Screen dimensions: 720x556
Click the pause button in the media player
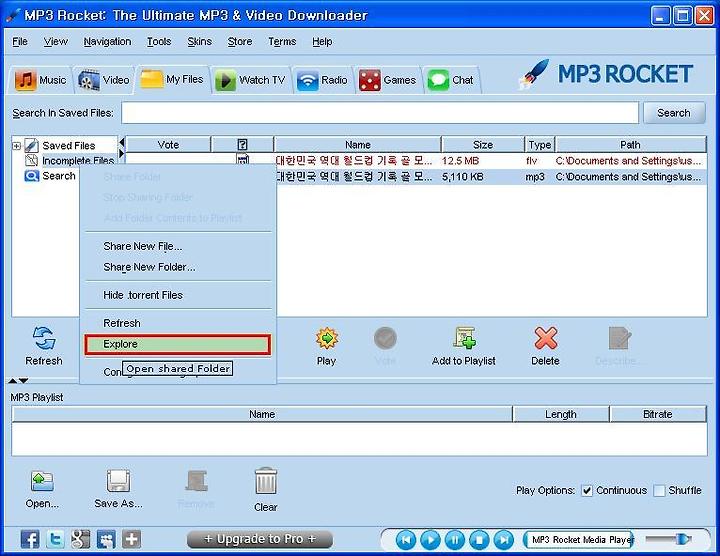455,540
